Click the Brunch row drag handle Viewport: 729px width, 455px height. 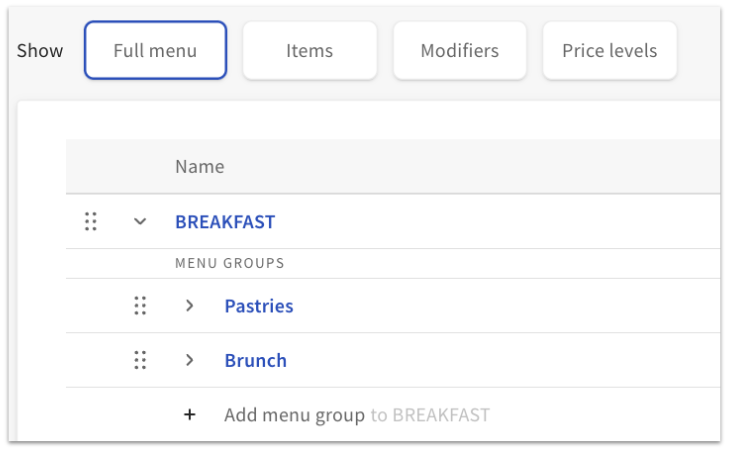(140, 360)
